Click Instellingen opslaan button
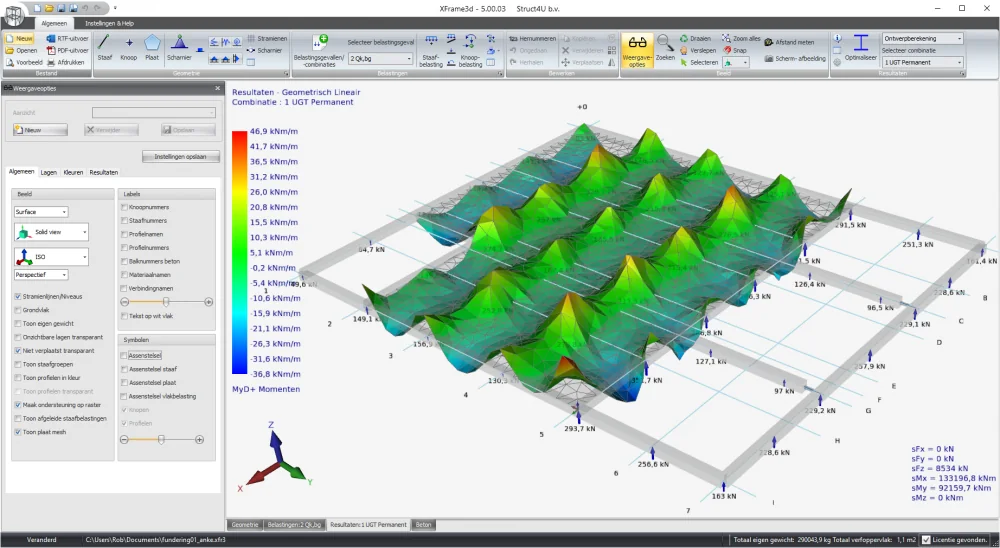The width and height of the screenshot is (1000, 548). (x=180, y=156)
